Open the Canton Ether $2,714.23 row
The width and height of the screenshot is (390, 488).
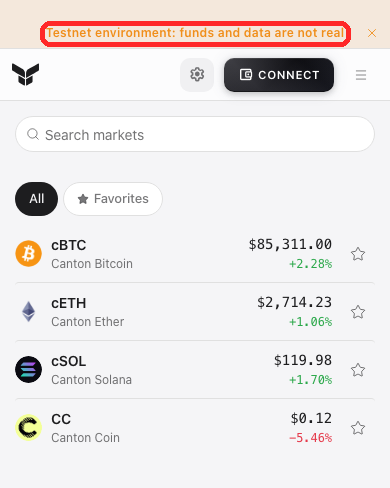(x=195, y=312)
